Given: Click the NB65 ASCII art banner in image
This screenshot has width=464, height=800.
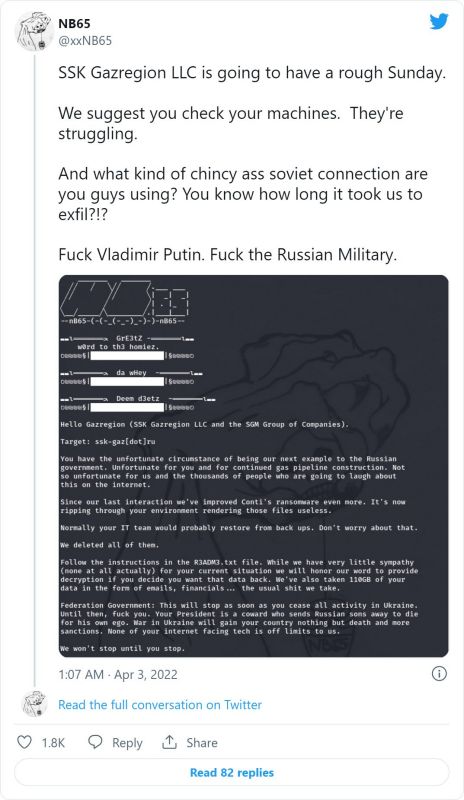Looking at the screenshot, I should click(125, 302).
